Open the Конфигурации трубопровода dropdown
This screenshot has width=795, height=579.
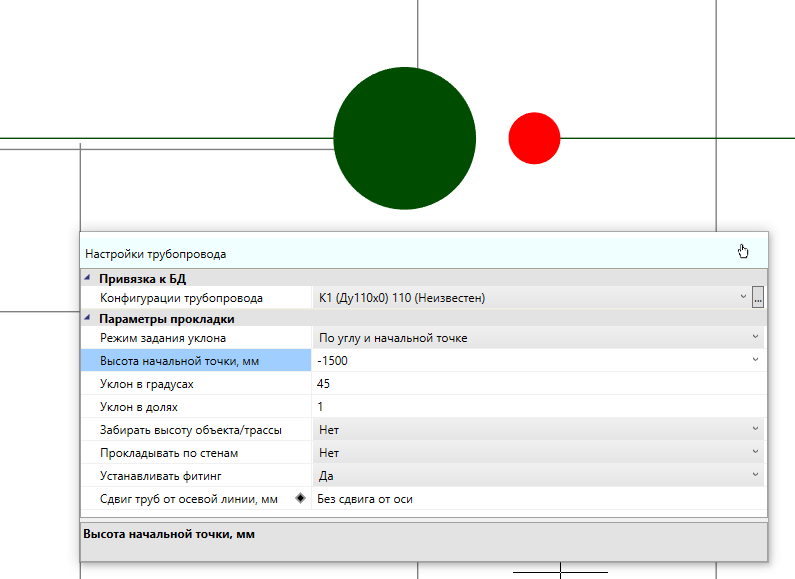[x=742, y=298]
